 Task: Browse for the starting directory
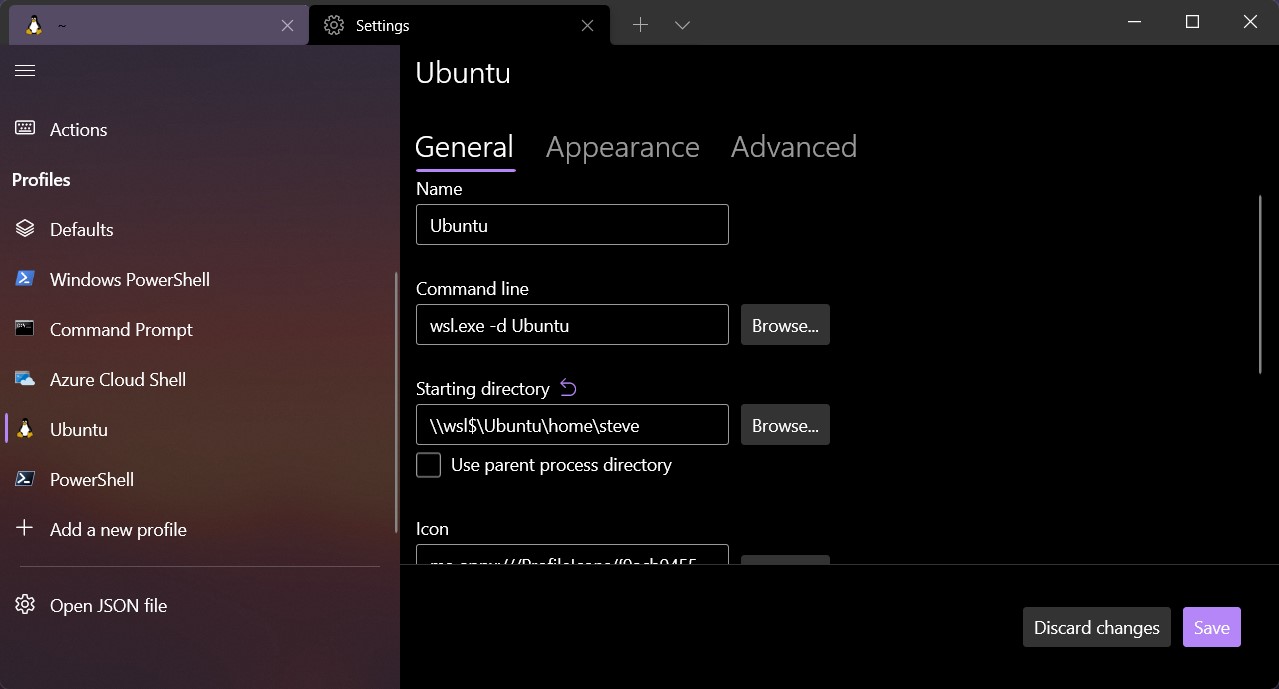point(785,425)
